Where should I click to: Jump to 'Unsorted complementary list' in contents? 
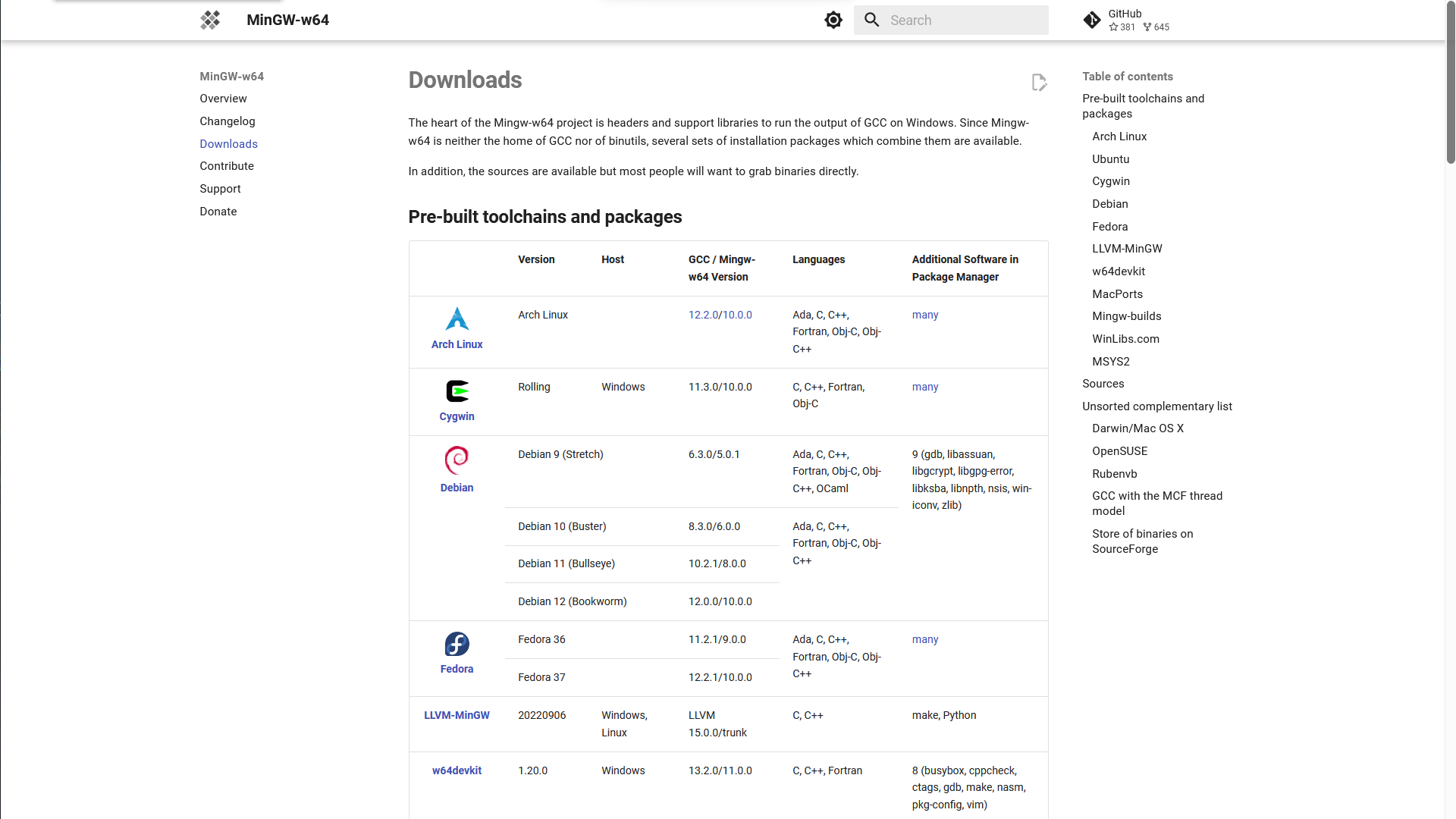tap(1157, 406)
